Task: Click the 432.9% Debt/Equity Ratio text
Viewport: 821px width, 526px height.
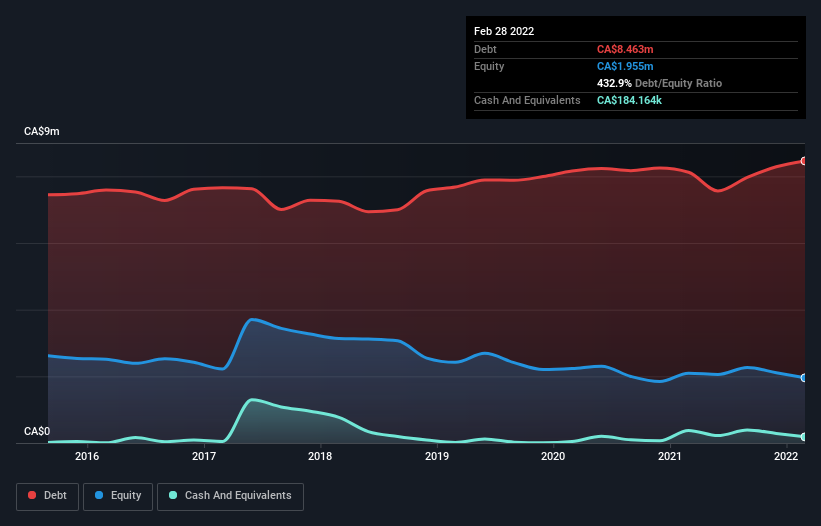Action: (659, 83)
